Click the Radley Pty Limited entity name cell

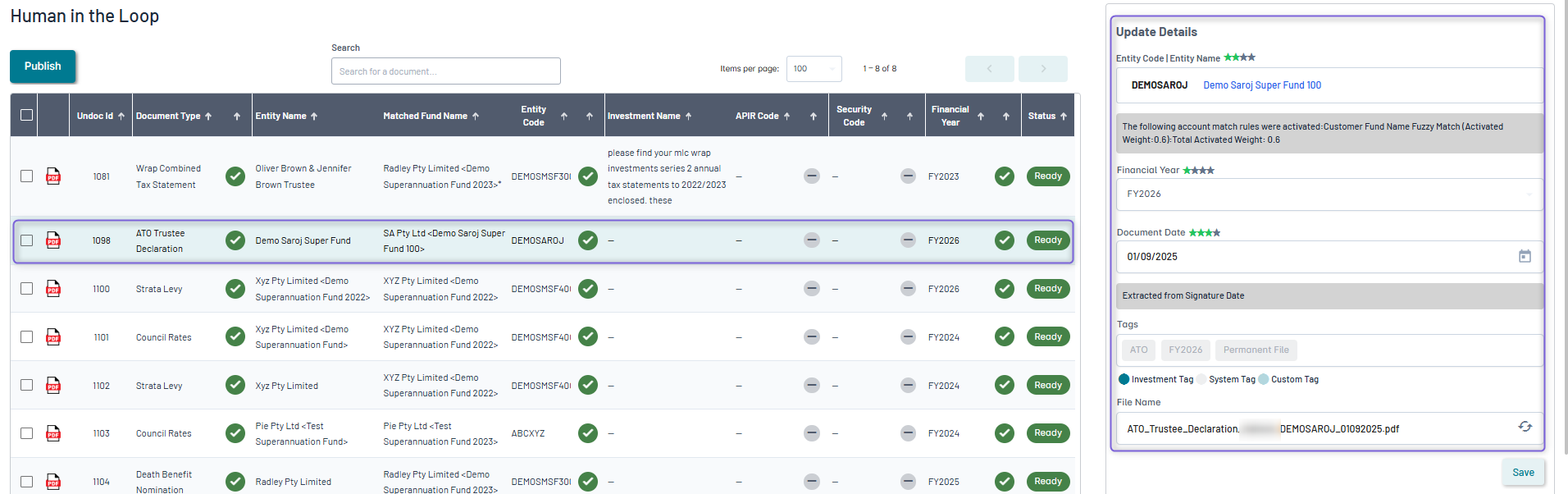(294, 482)
